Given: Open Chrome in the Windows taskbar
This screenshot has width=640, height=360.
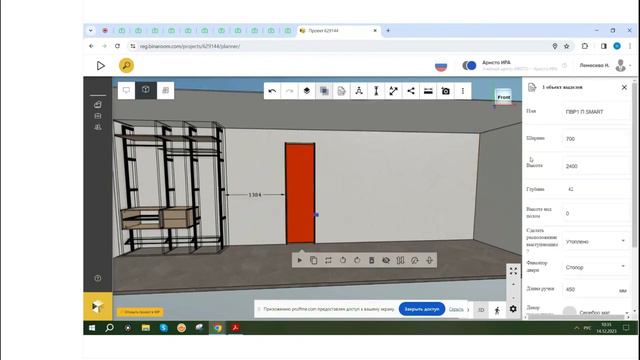Looking at the screenshot, I should pos(218,328).
